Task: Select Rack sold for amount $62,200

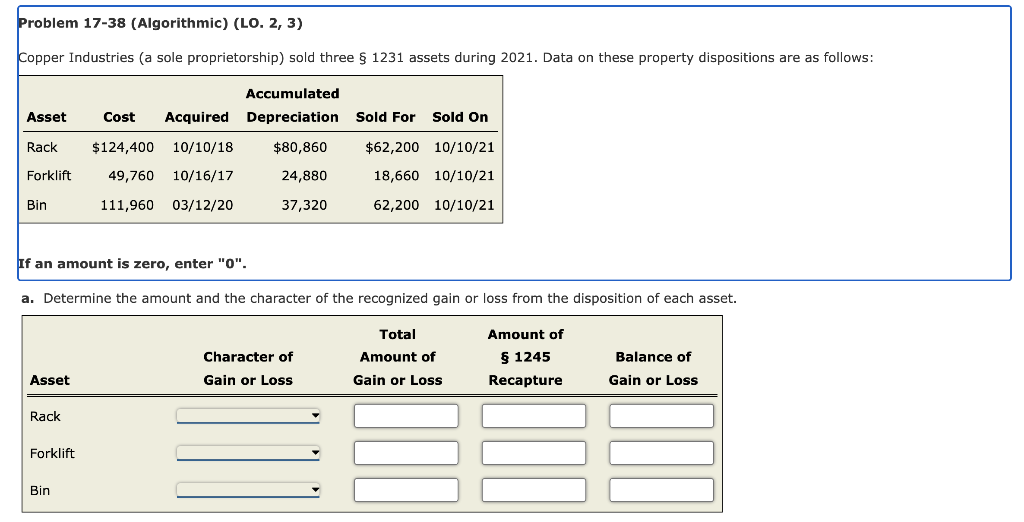Action: (392, 148)
